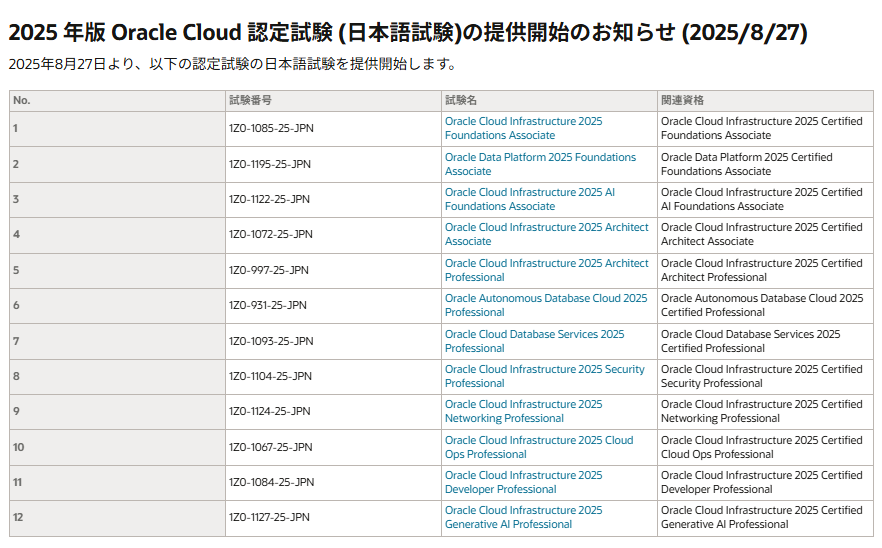Image resolution: width=882 pixels, height=548 pixels.
Task: Select exam number 1Z0-1067-25-JPN
Action: 271,447
